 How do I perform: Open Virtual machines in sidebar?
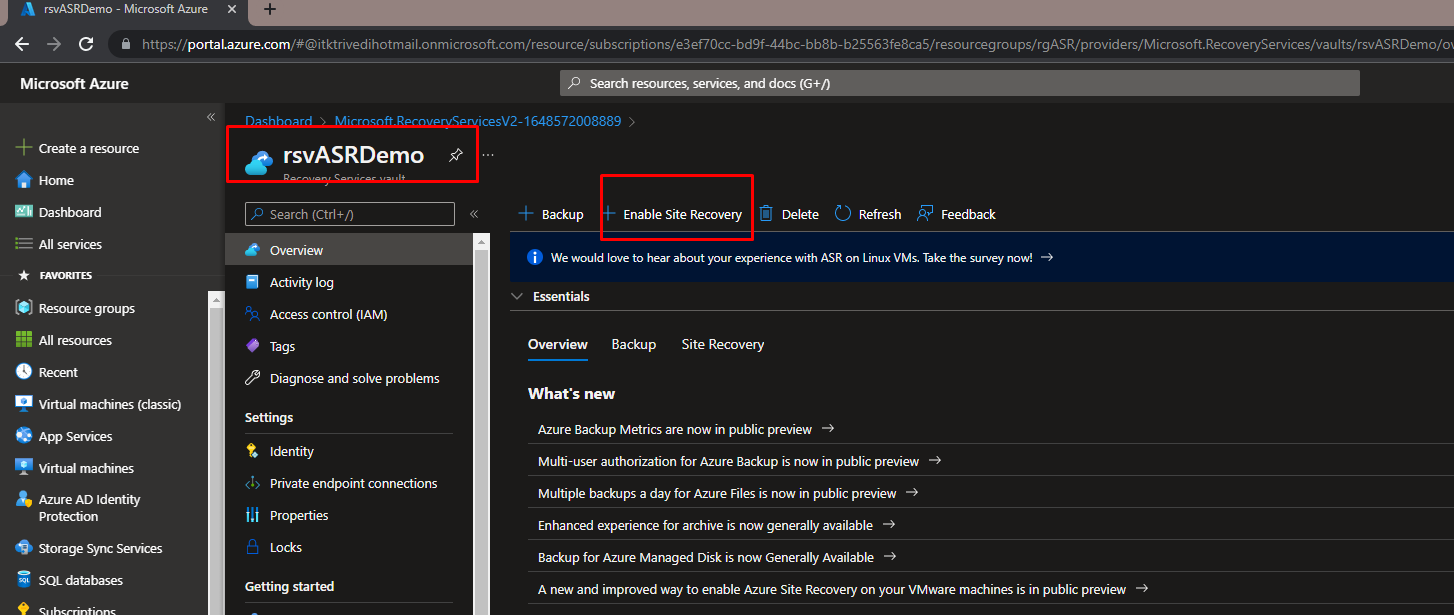tap(86, 468)
